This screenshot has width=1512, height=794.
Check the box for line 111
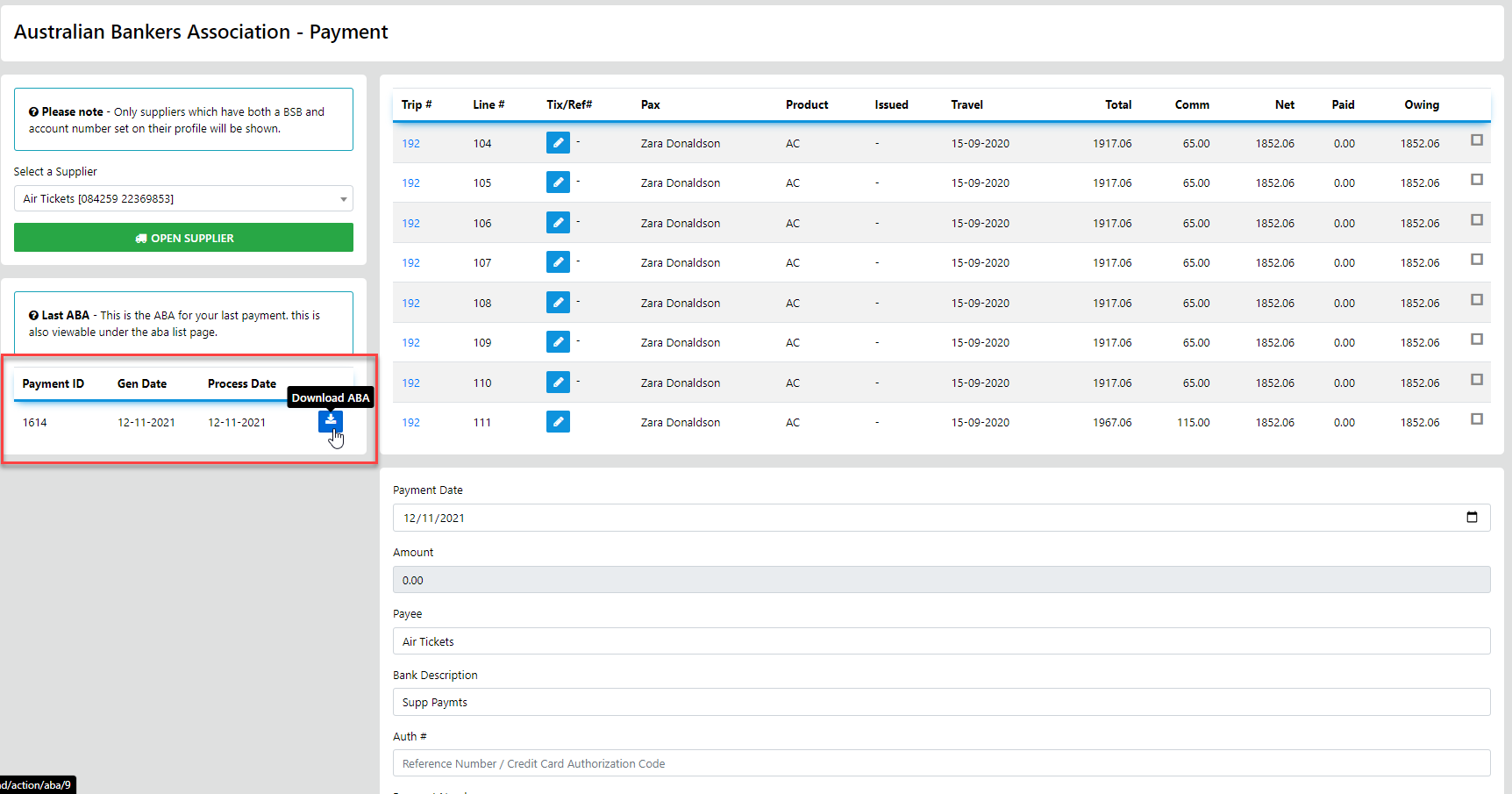click(x=1477, y=419)
